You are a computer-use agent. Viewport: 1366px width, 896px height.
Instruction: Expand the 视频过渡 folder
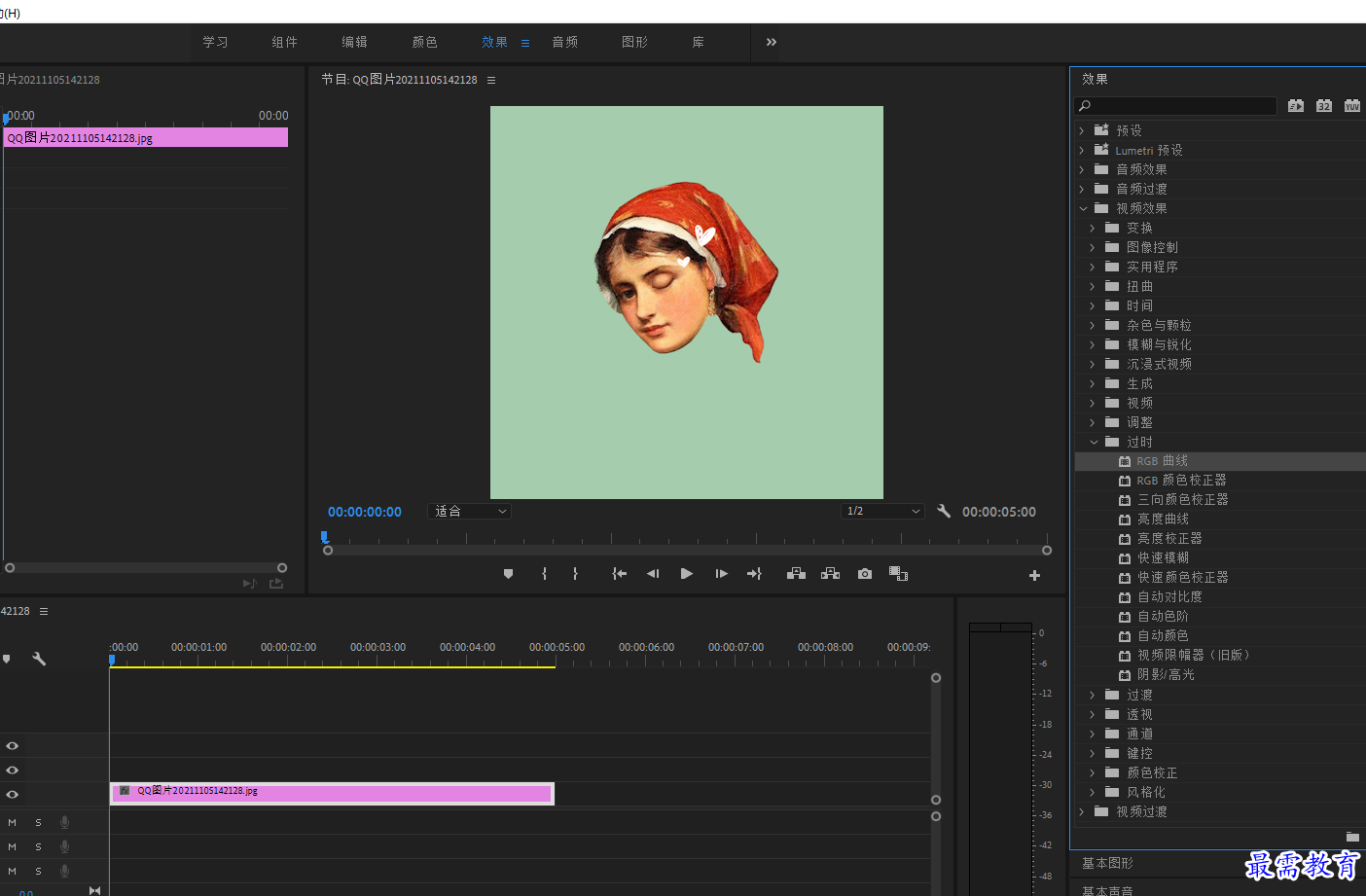pyautogui.click(x=1081, y=811)
